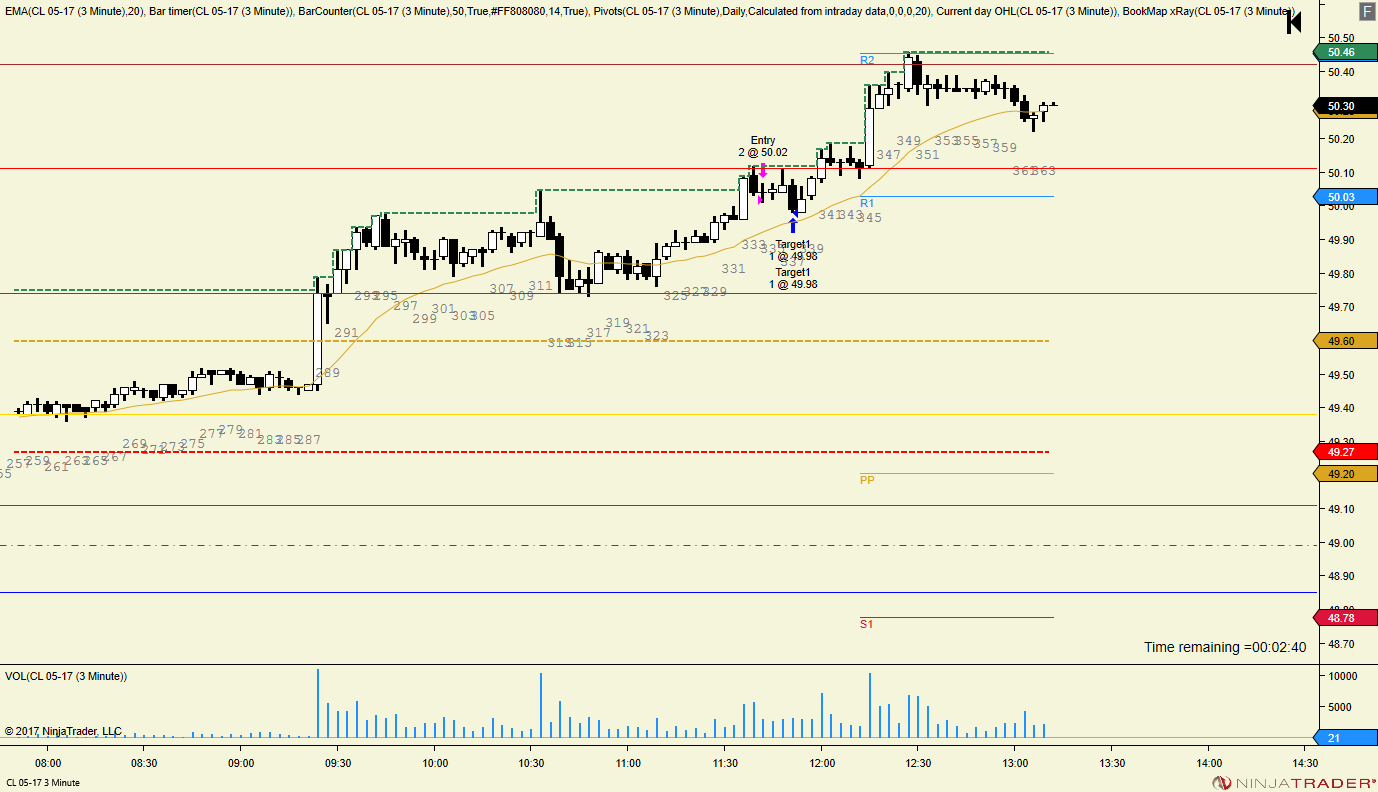This screenshot has width=1378, height=792.
Task: Click bar counter number 331
Action: point(734,269)
